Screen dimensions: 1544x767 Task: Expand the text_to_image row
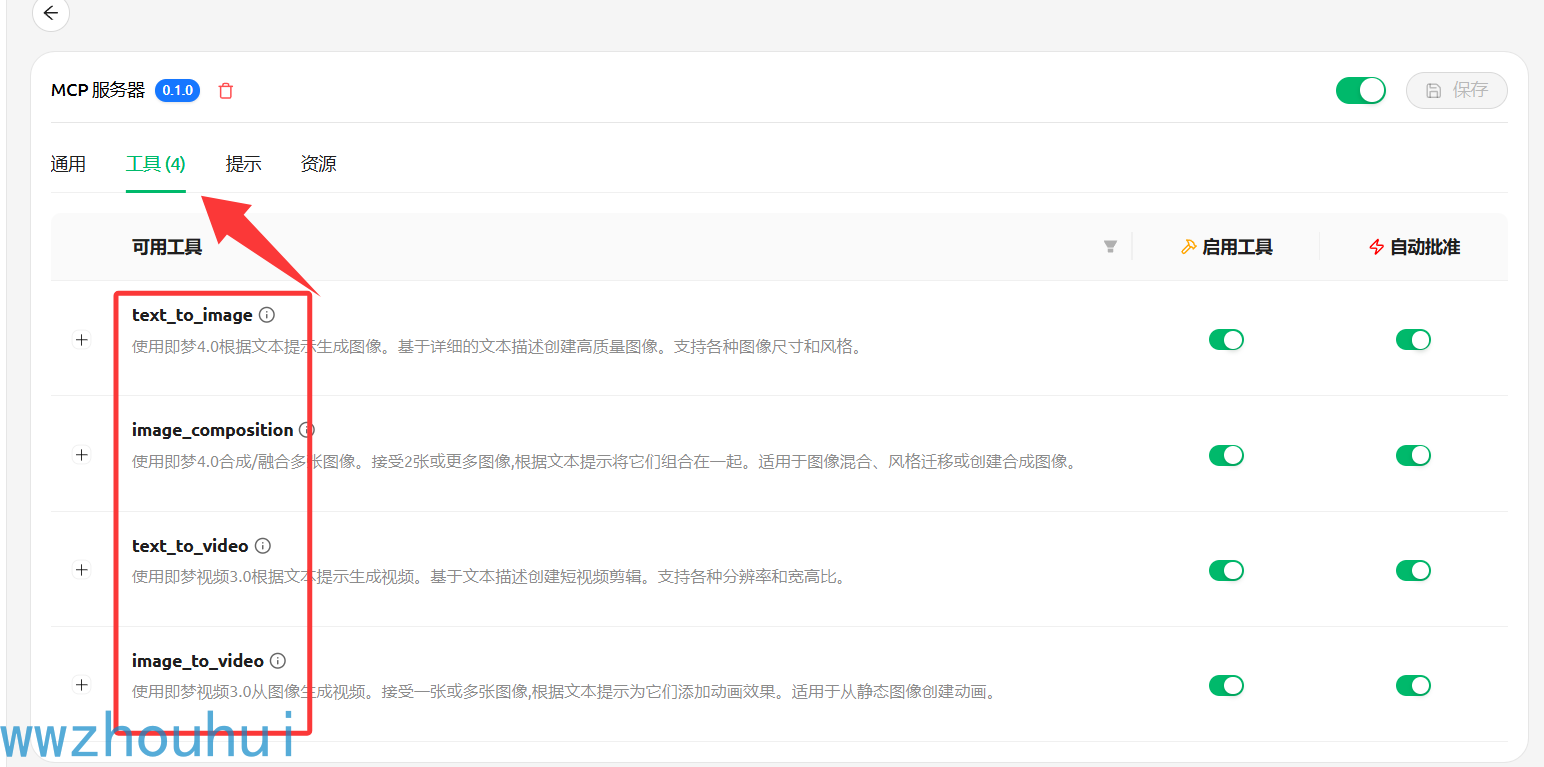pos(82,340)
